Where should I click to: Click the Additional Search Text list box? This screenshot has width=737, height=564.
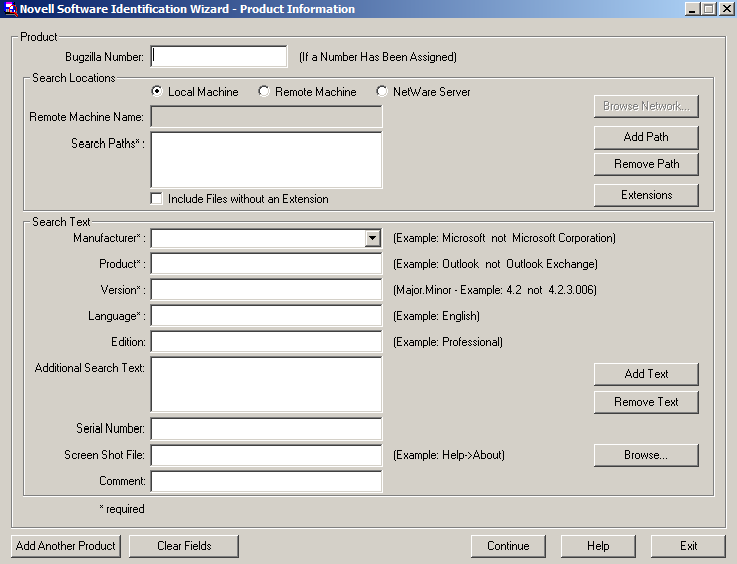click(267, 384)
